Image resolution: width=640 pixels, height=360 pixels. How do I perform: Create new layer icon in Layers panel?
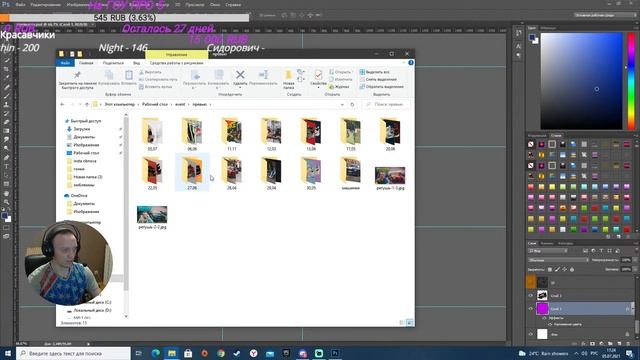(x=619, y=344)
